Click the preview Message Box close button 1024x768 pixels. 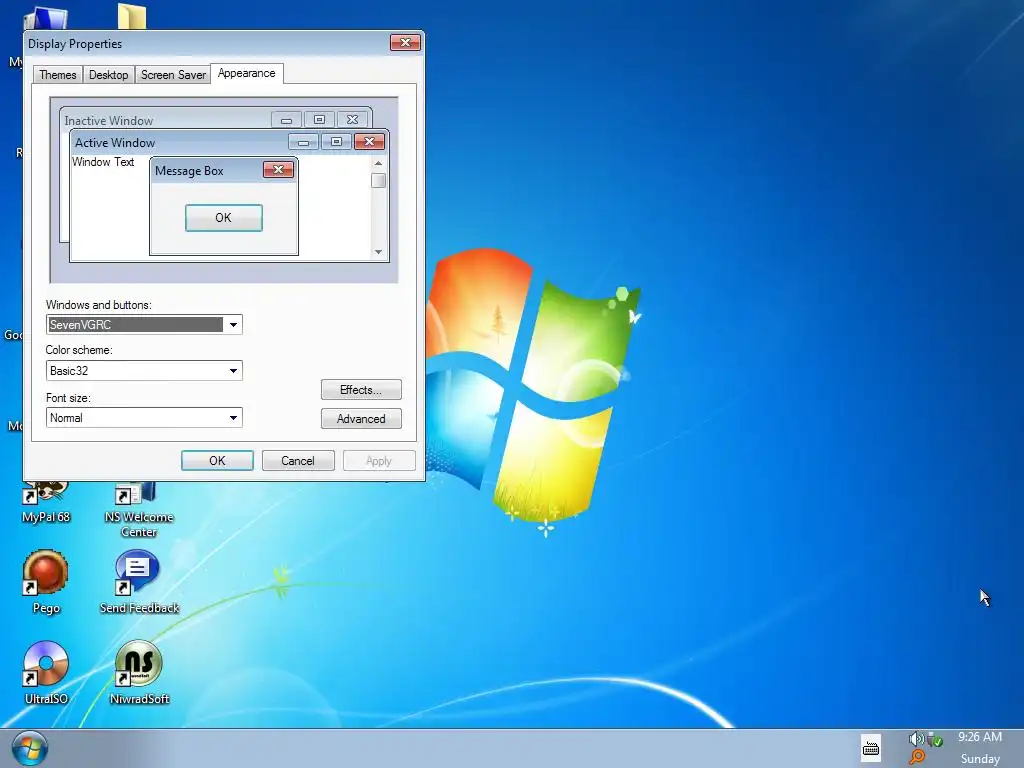278,170
